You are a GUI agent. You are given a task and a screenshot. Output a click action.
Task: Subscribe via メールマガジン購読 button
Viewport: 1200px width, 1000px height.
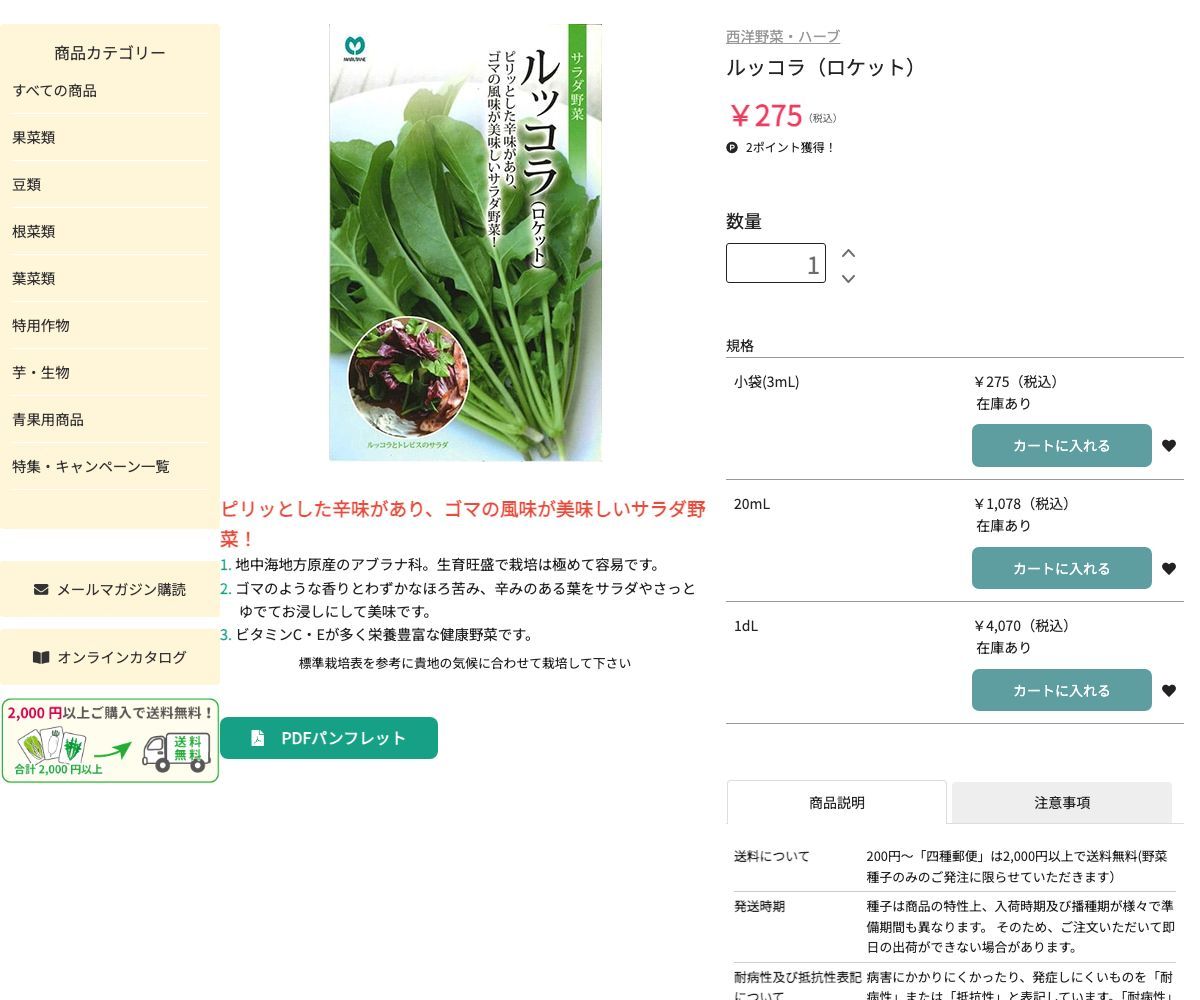click(x=110, y=589)
